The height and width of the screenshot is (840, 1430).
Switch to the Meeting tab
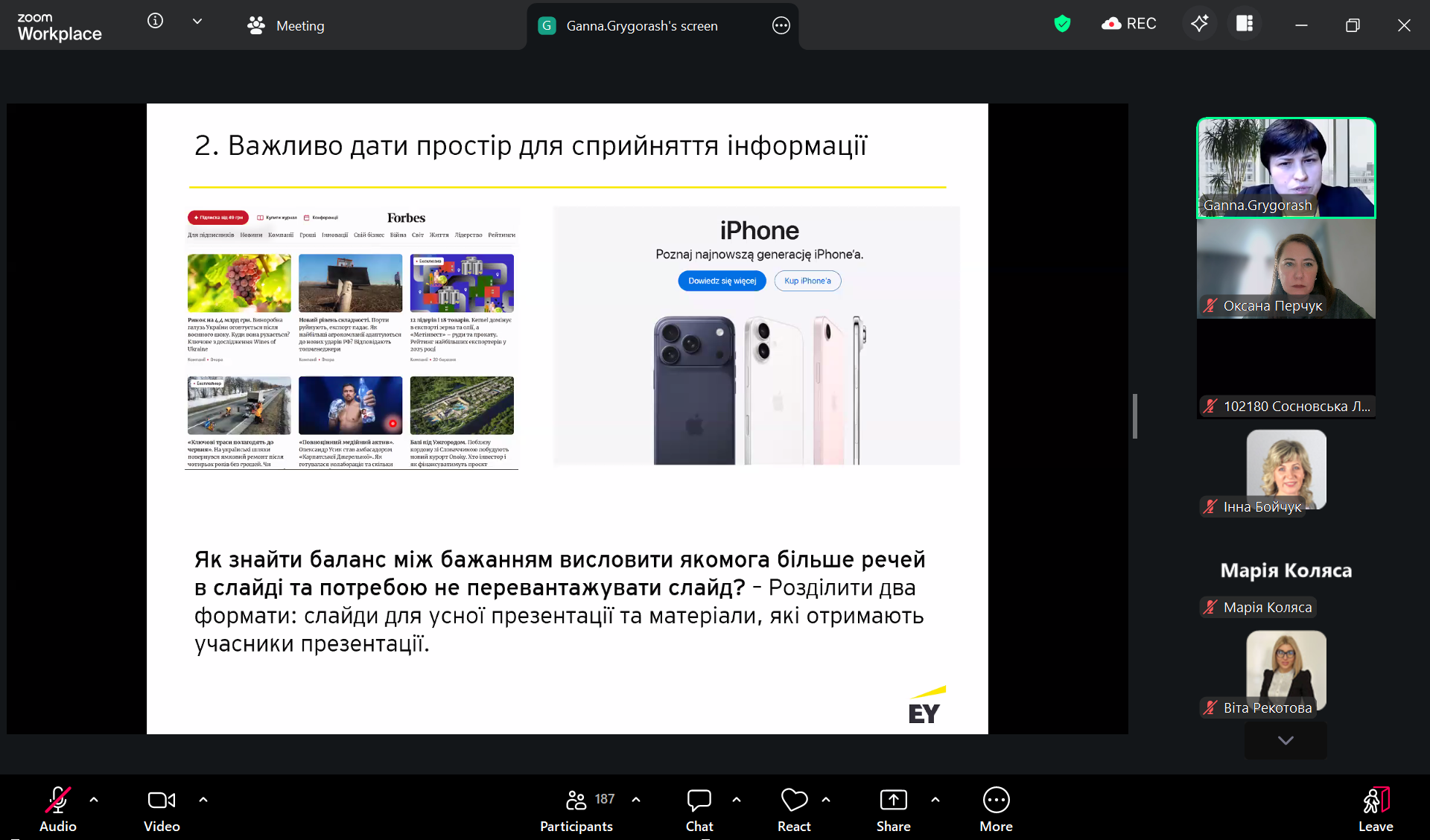[287, 26]
